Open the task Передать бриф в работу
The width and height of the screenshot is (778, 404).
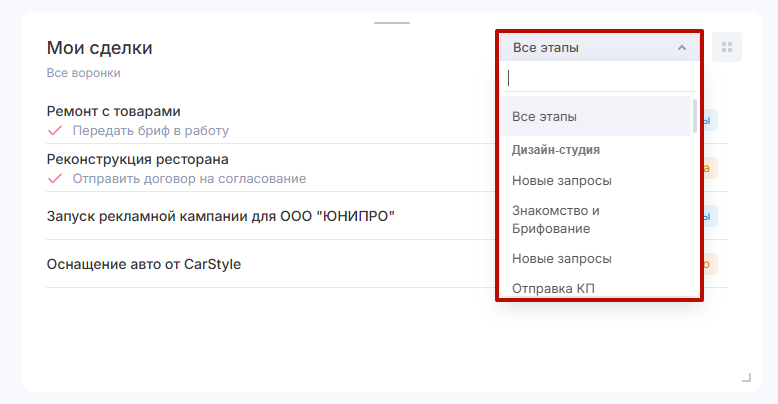151,130
